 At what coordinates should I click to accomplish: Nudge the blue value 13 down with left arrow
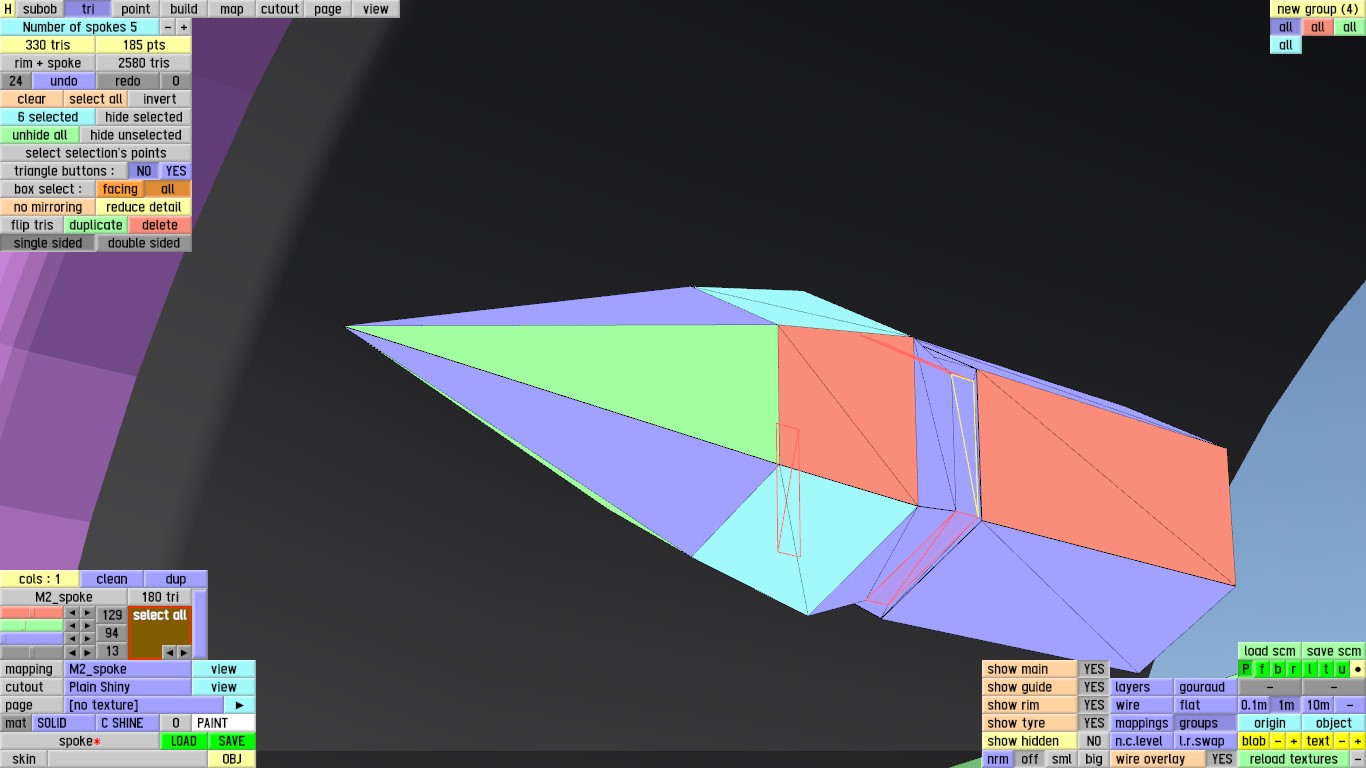(x=72, y=639)
